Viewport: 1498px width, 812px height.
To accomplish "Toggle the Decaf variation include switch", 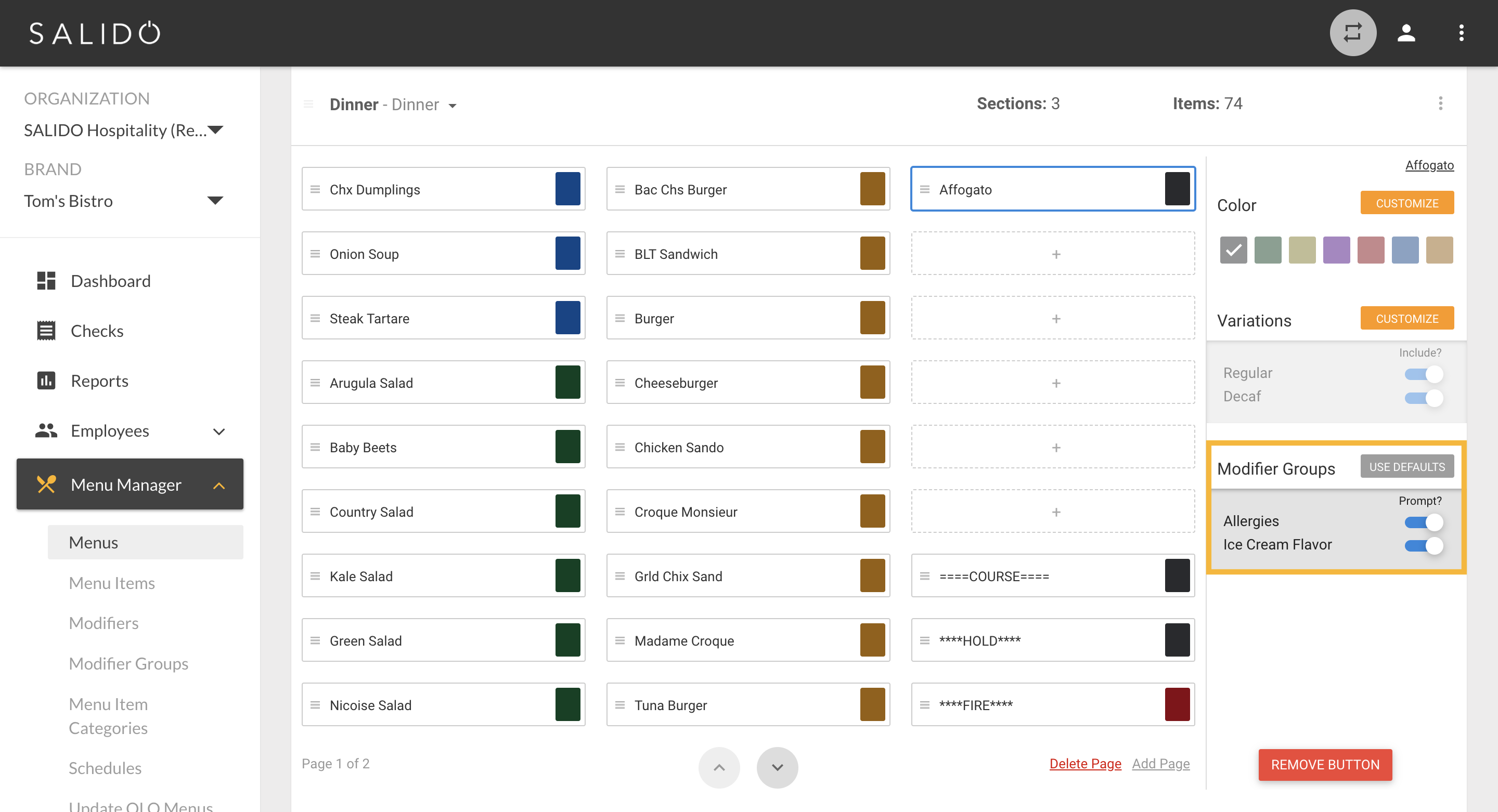I will (x=1424, y=397).
